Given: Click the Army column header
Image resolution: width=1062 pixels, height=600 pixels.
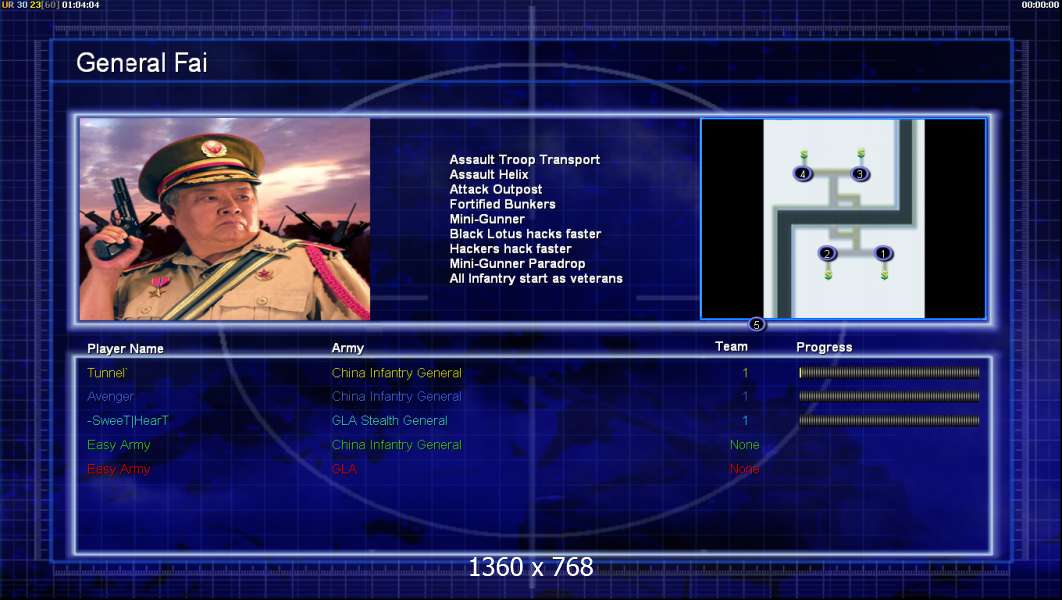Looking at the screenshot, I should (347, 348).
